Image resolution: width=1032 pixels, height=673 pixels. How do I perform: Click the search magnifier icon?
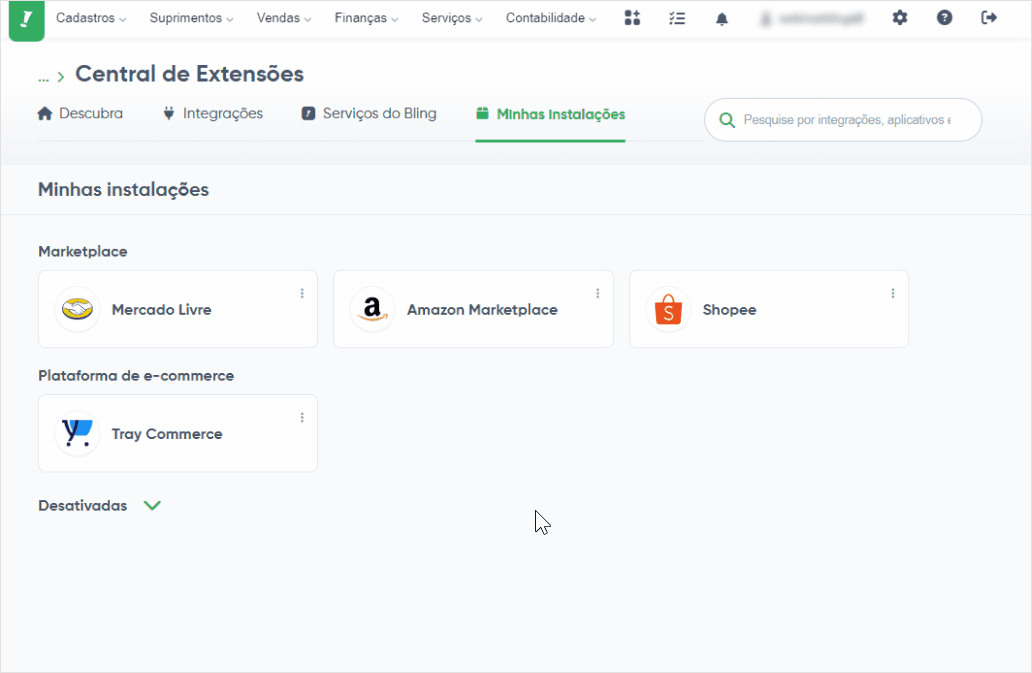(x=727, y=120)
